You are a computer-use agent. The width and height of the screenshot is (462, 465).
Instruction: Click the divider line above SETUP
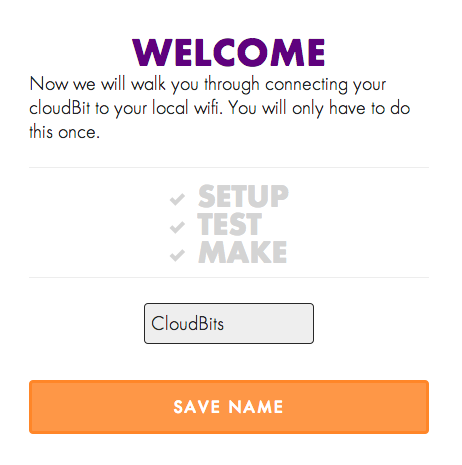click(x=229, y=167)
